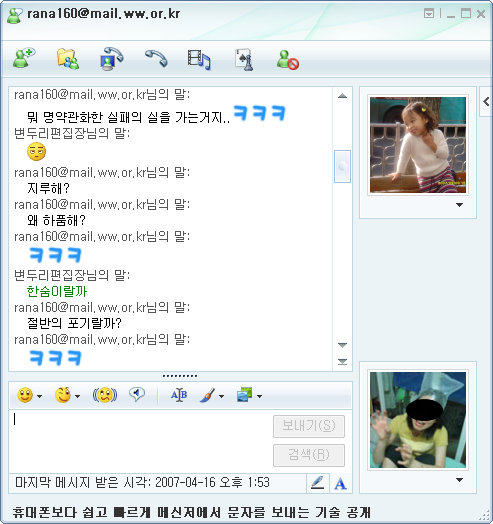The width and height of the screenshot is (493, 524).
Task: Change the font with the AB text icon
Action: point(179,395)
